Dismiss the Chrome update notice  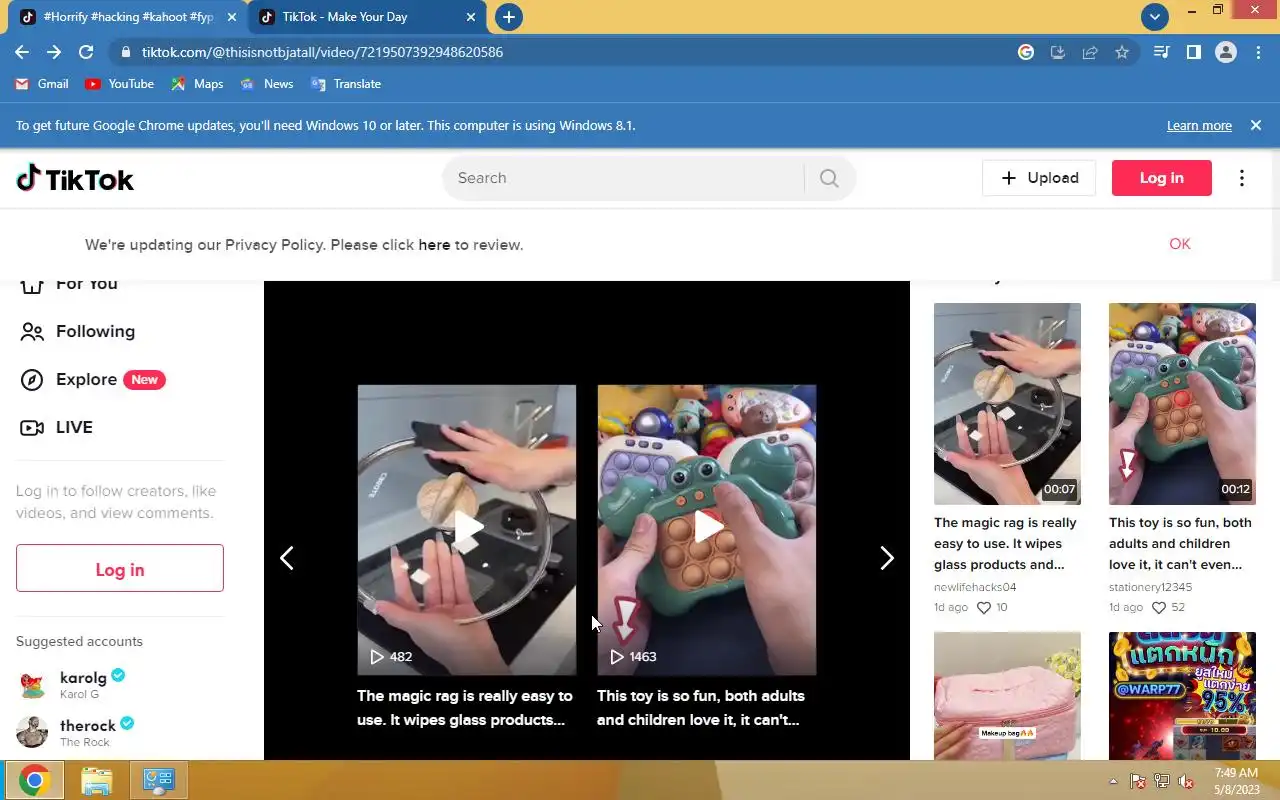[x=1256, y=125]
